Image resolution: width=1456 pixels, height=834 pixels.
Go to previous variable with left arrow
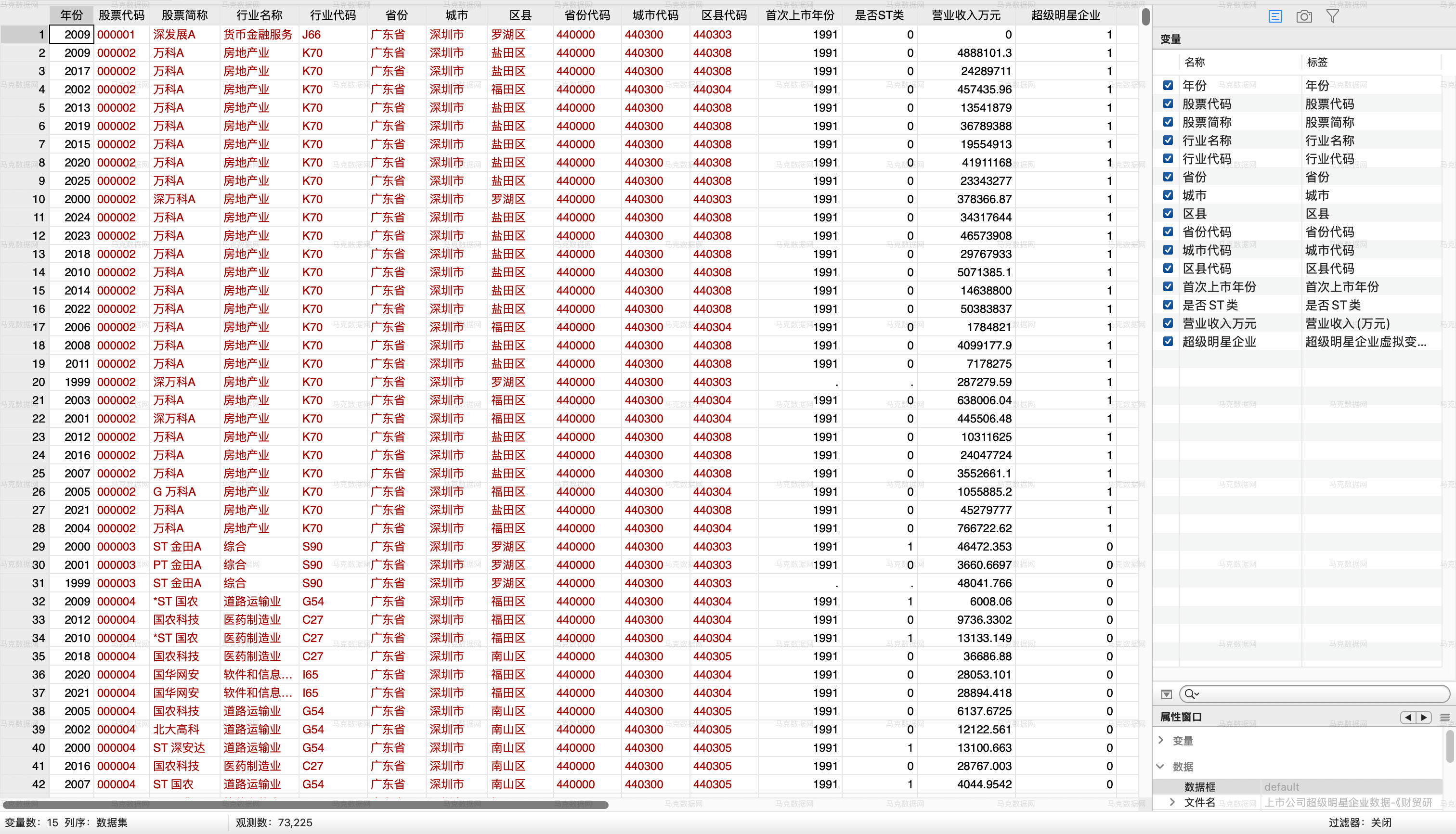coord(1408,717)
